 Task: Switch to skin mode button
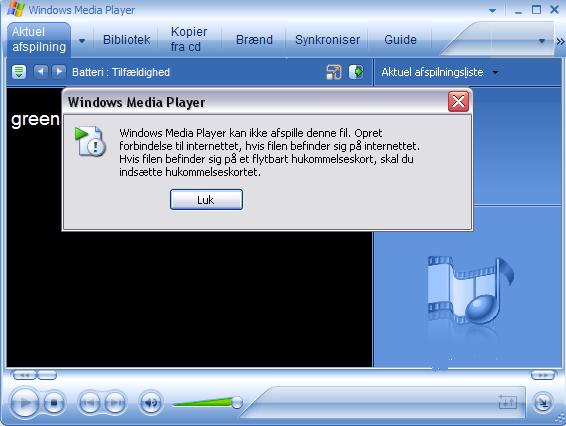pyautogui.click(x=543, y=403)
